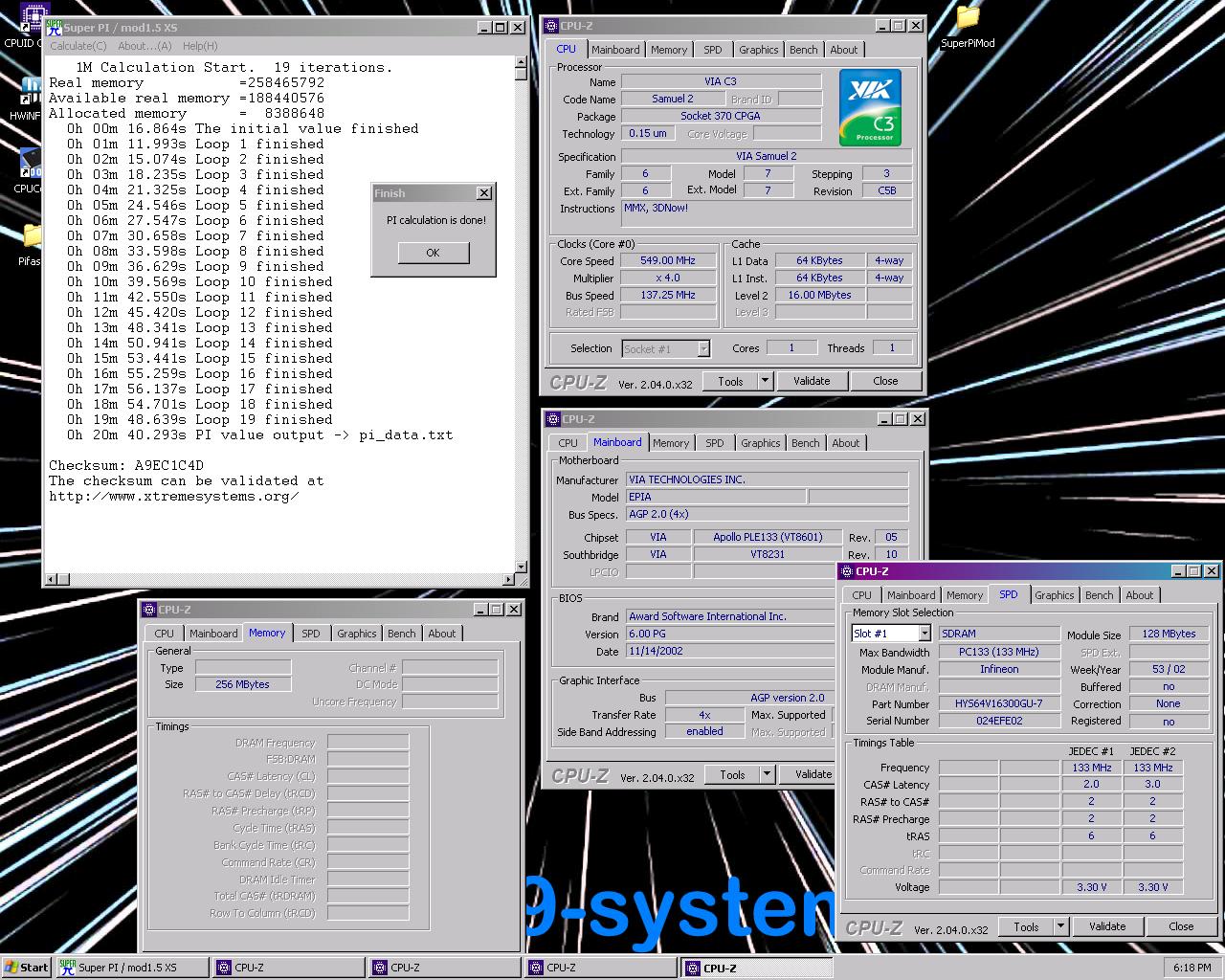Select Mainboard tab in SPD window

pos(911,595)
